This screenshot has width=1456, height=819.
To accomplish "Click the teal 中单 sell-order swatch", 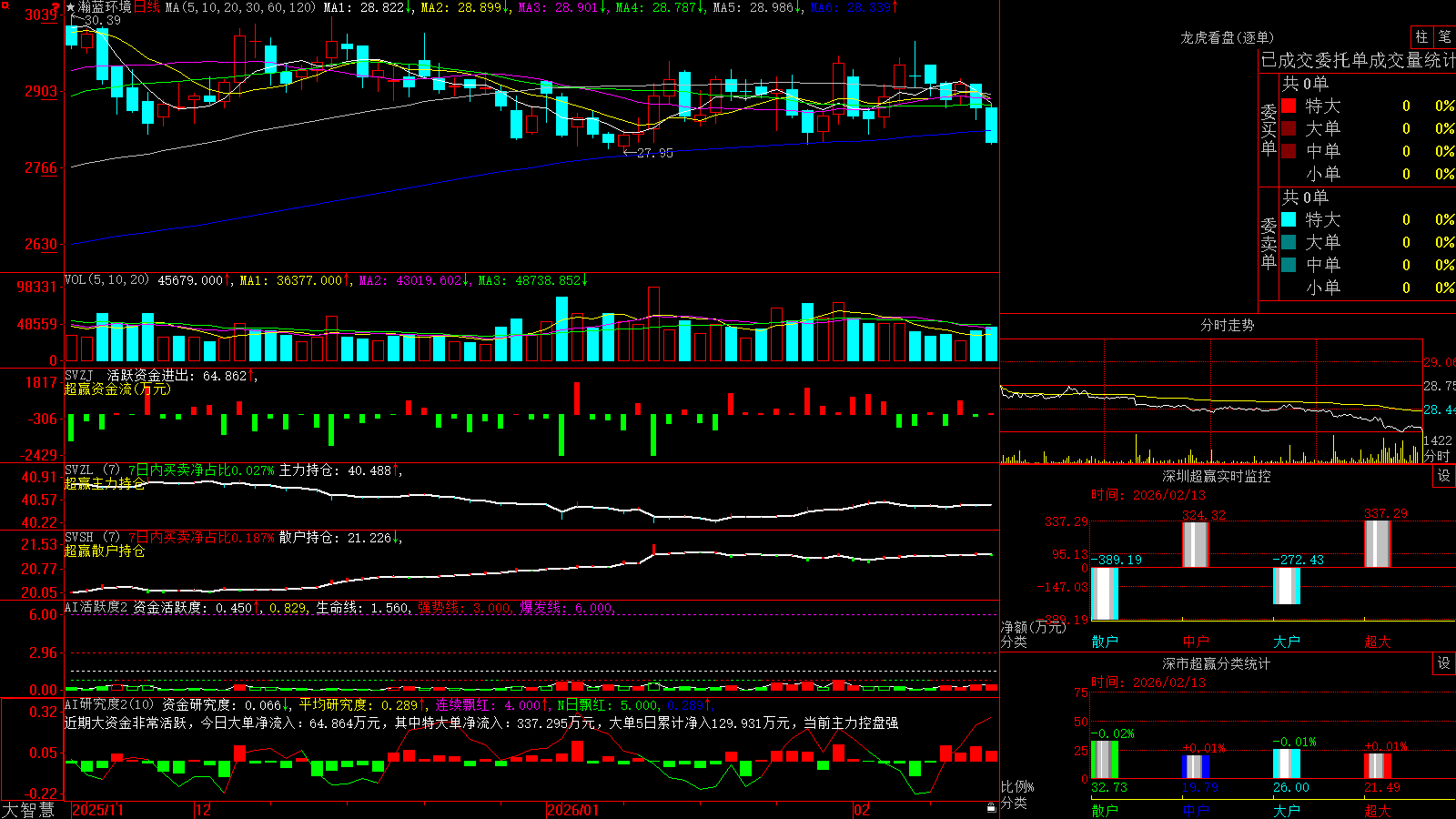I will pyautogui.click(x=1289, y=265).
